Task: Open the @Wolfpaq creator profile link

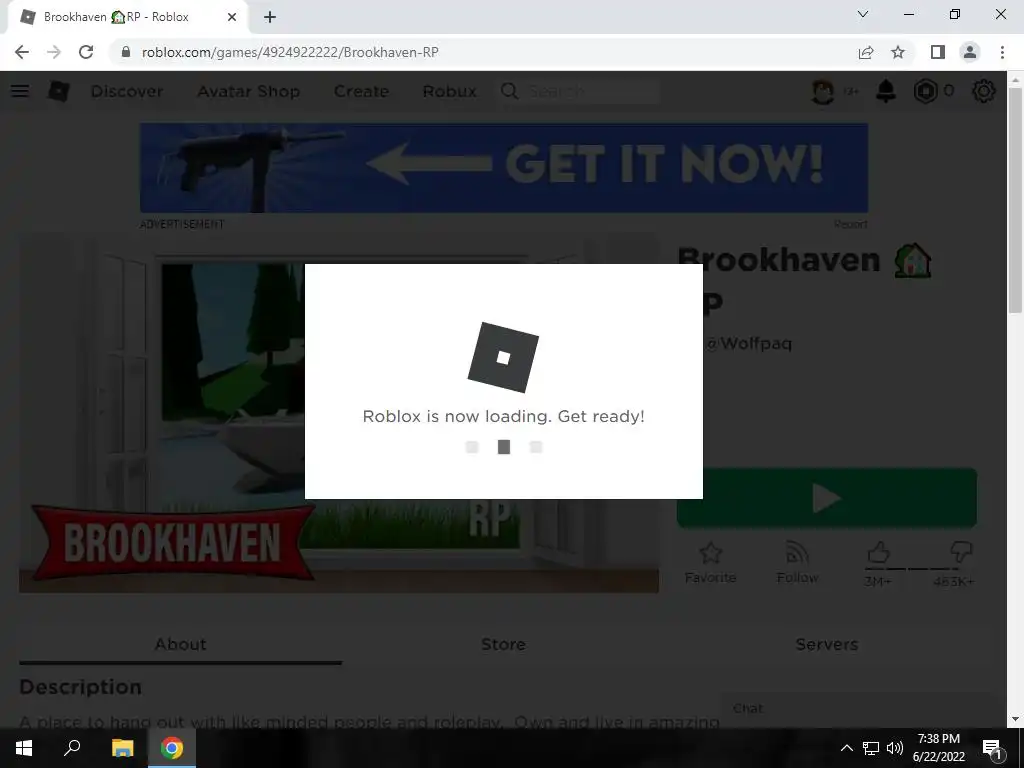Action: point(748,343)
